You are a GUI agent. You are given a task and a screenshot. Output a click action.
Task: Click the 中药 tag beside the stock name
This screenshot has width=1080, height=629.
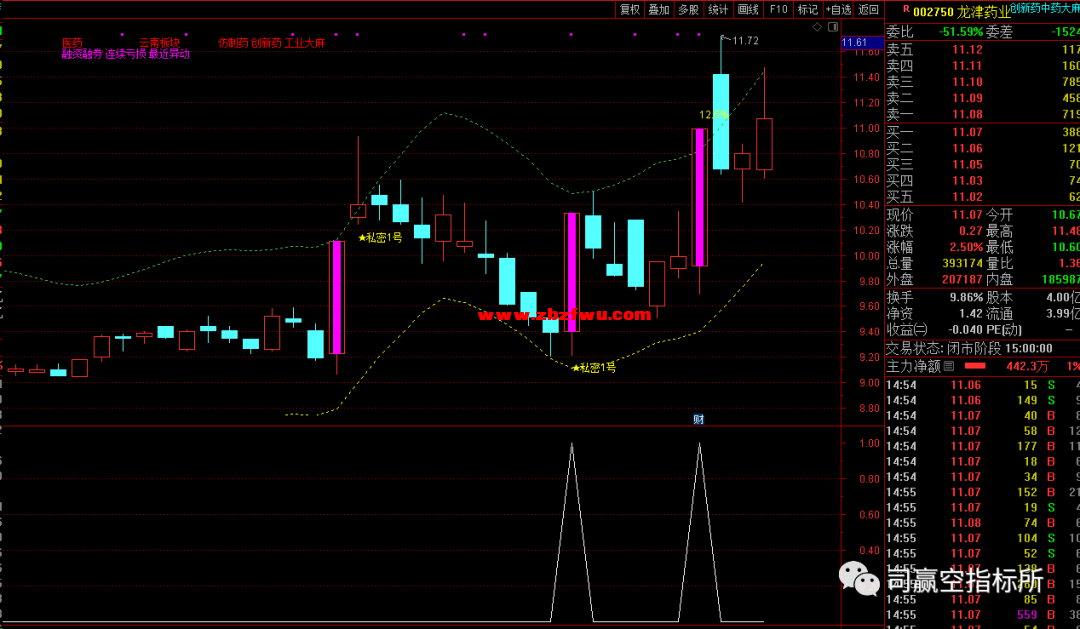[x=1050, y=8]
